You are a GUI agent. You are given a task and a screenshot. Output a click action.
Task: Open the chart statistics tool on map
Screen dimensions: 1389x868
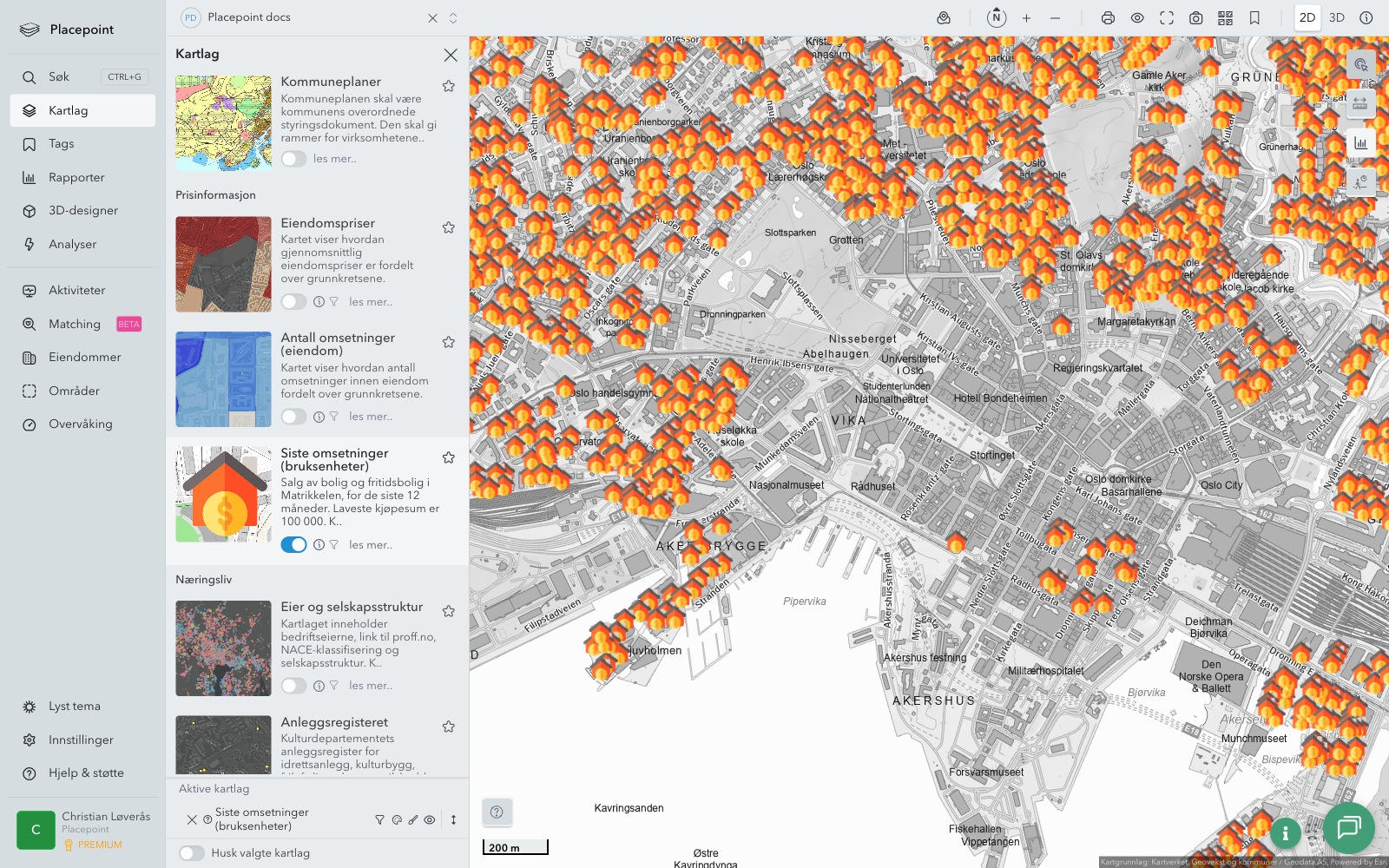coord(1360,143)
